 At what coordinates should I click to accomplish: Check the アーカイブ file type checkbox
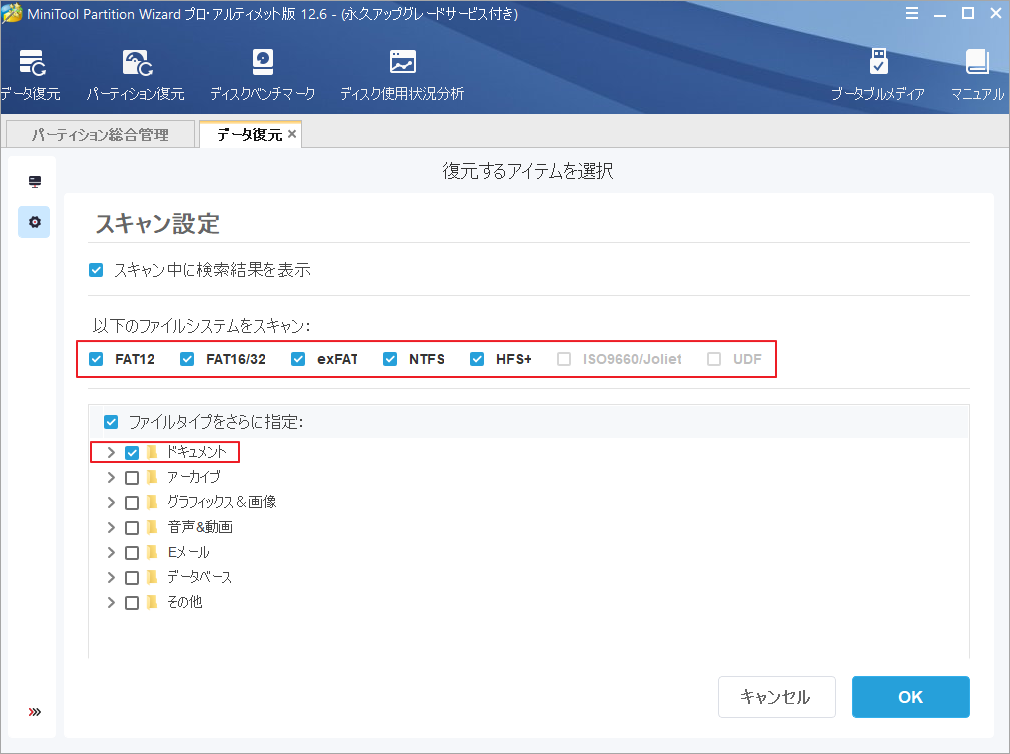tap(131, 477)
